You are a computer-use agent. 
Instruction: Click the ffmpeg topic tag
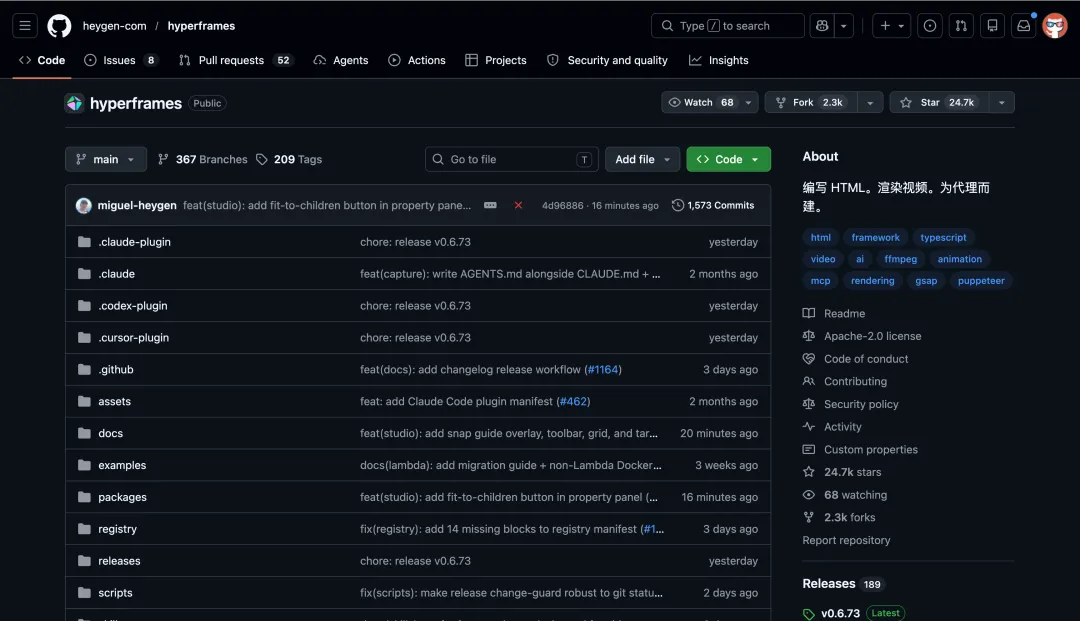(900, 259)
